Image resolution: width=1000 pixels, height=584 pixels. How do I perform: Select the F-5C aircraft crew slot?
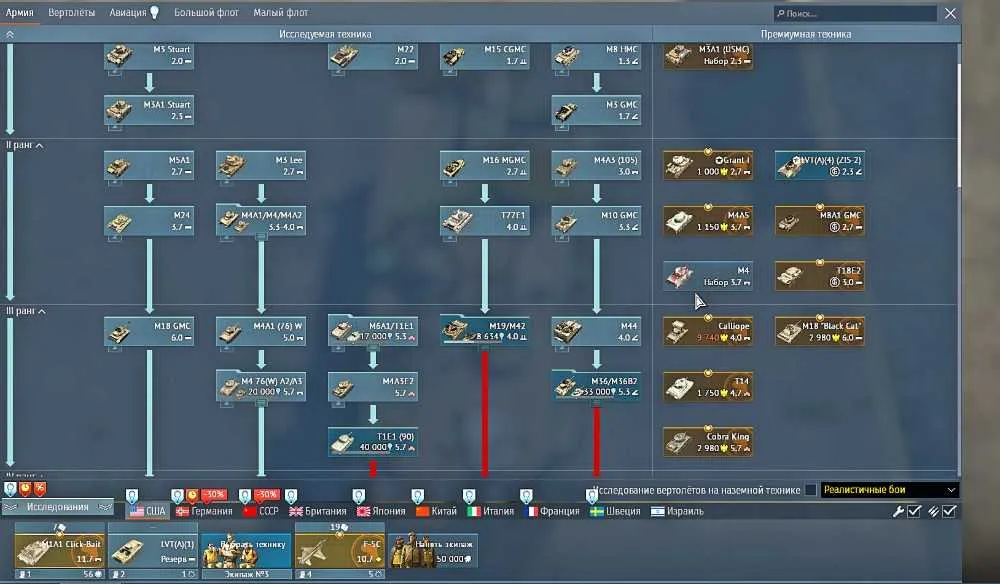339,549
